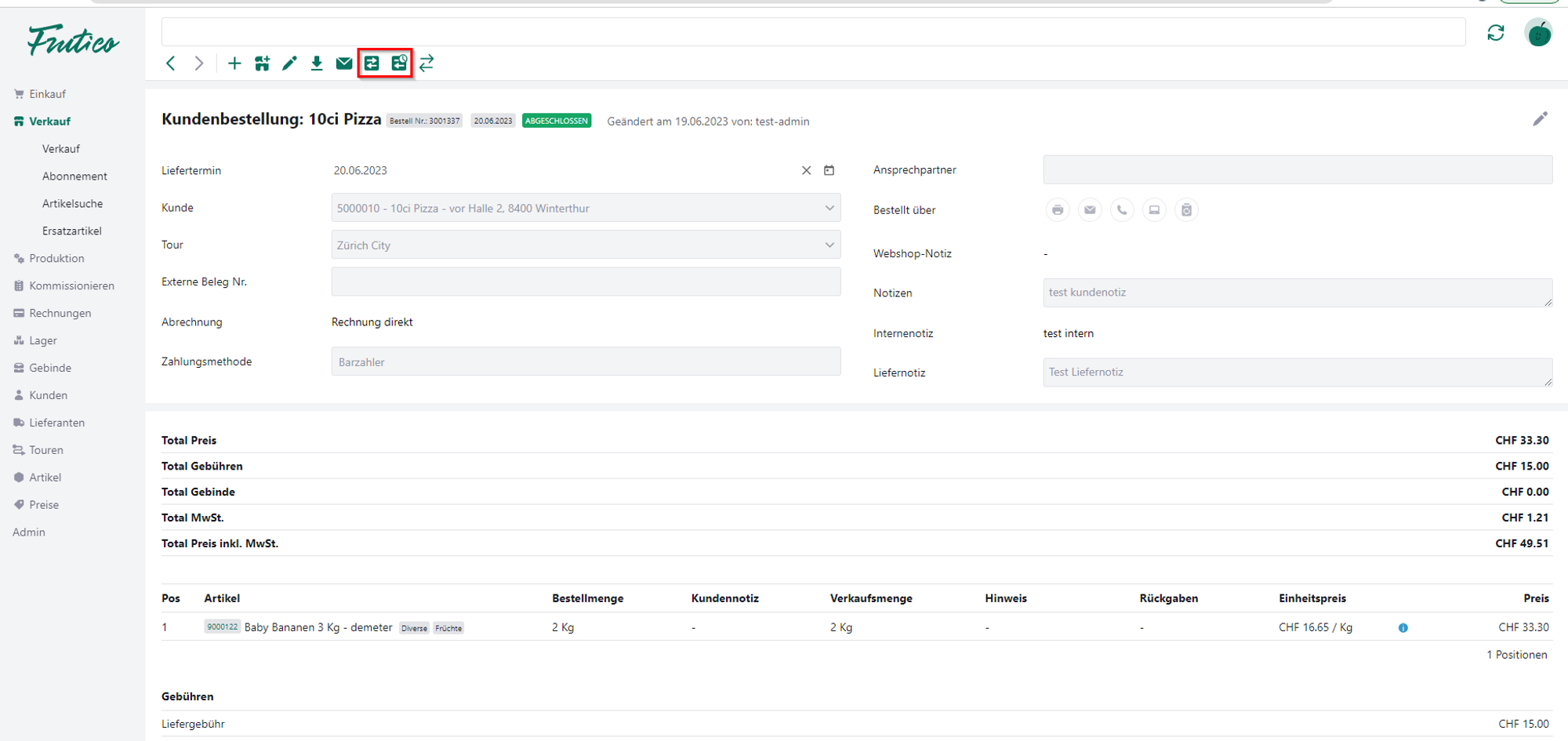Open Rechnungen in the sidebar

click(x=60, y=313)
